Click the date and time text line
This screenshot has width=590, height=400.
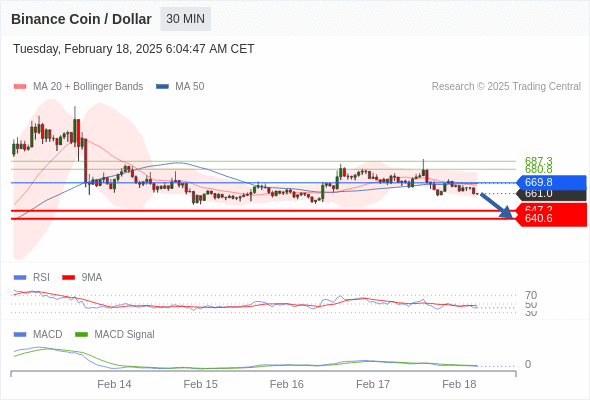click(x=134, y=49)
